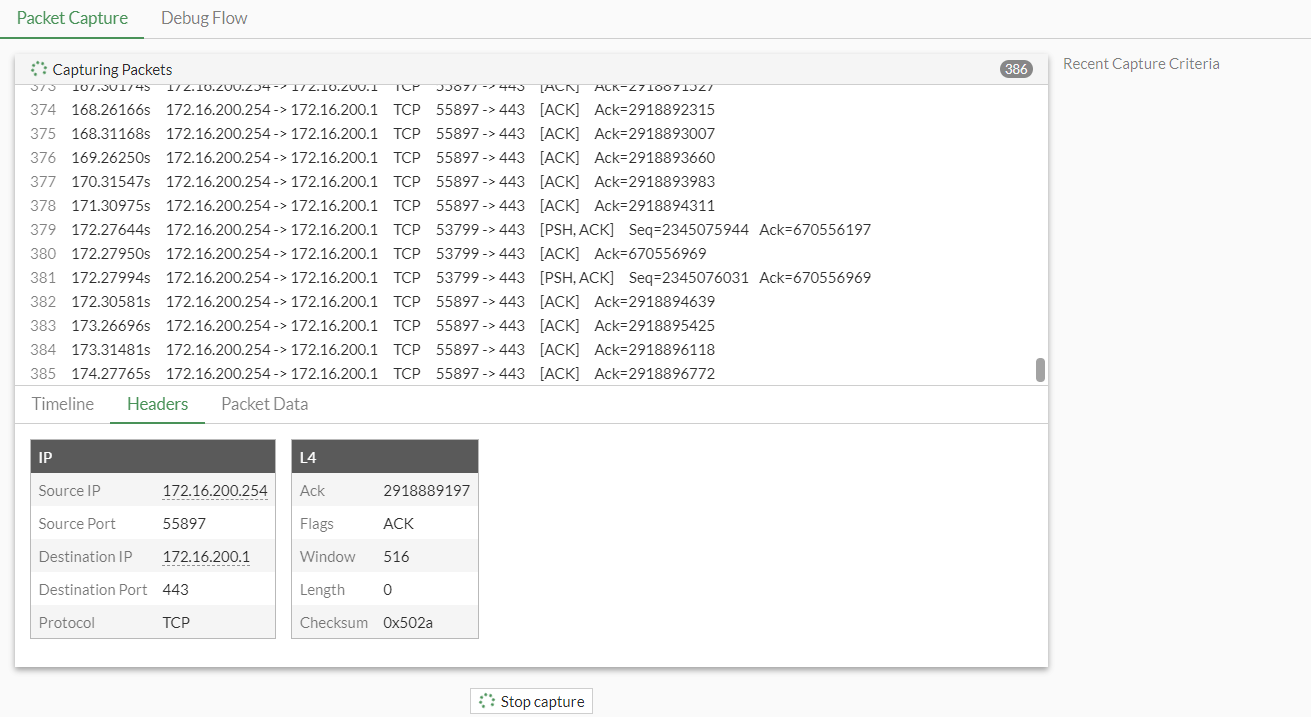Click the Capturing Packets spinner icon

[x=39, y=69]
